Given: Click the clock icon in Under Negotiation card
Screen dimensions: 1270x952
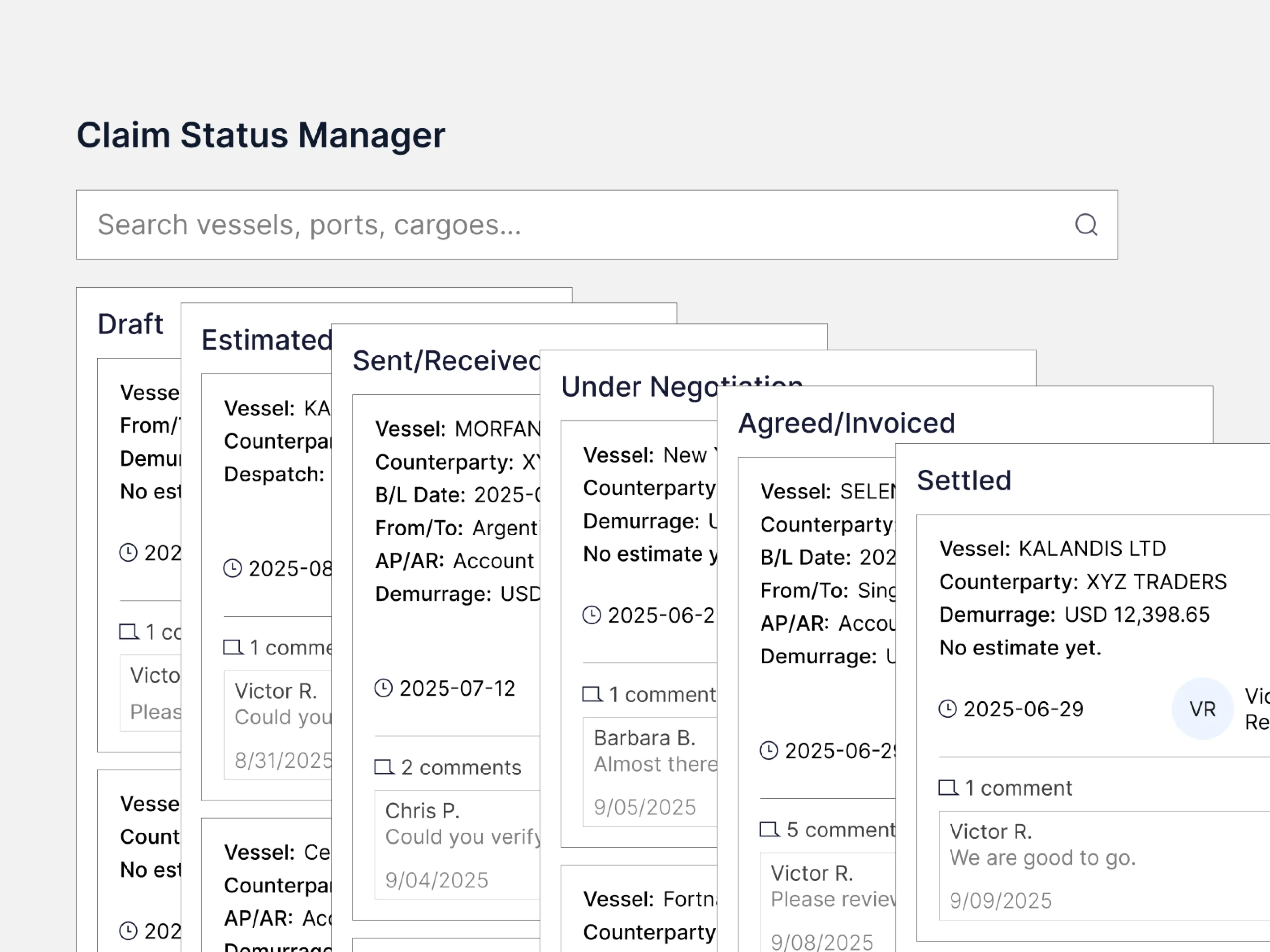Looking at the screenshot, I should [591, 615].
